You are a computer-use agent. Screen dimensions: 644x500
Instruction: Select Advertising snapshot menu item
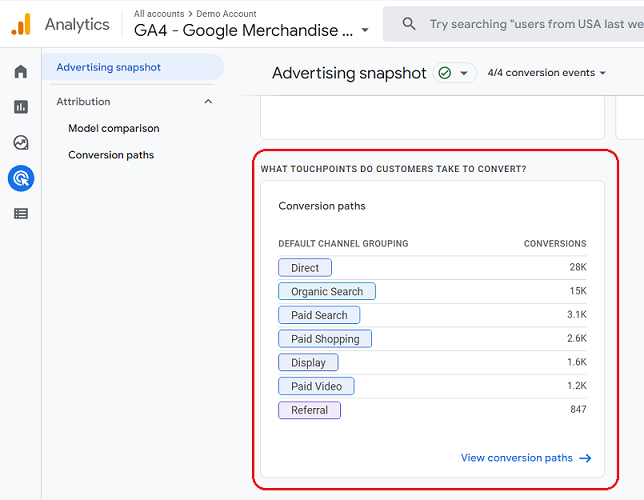pyautogui.click(x=133, y=67)
